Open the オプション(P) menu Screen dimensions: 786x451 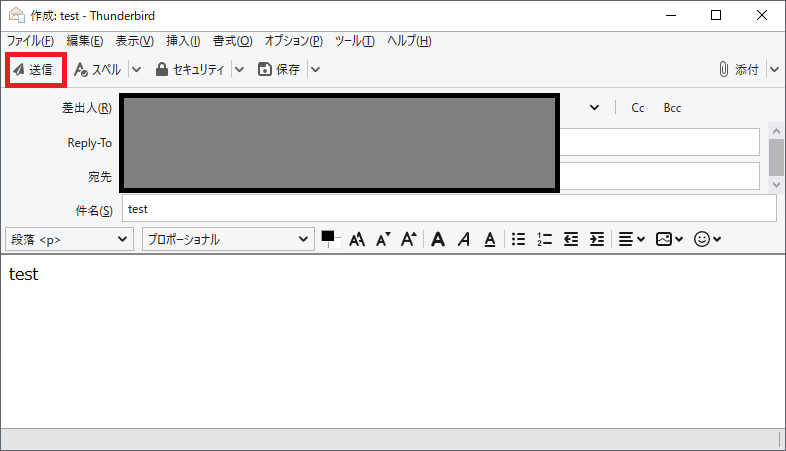pyautogui.click(x=294, y=41)
